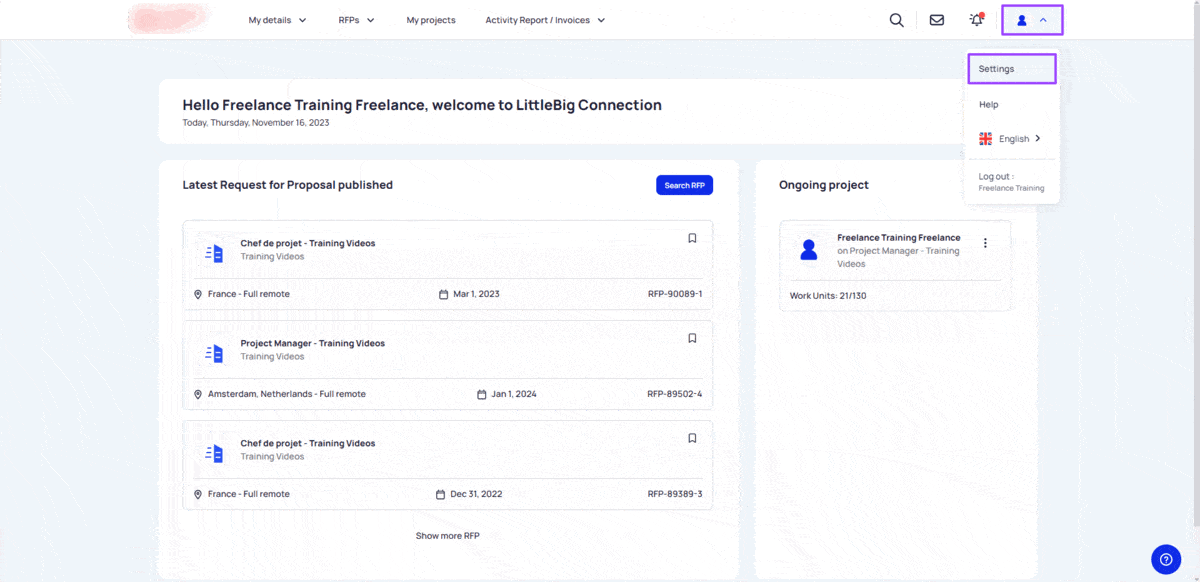Click calendar icon next to Mar 1, 2023
The image size is (1200, 582).
(444, 294)
